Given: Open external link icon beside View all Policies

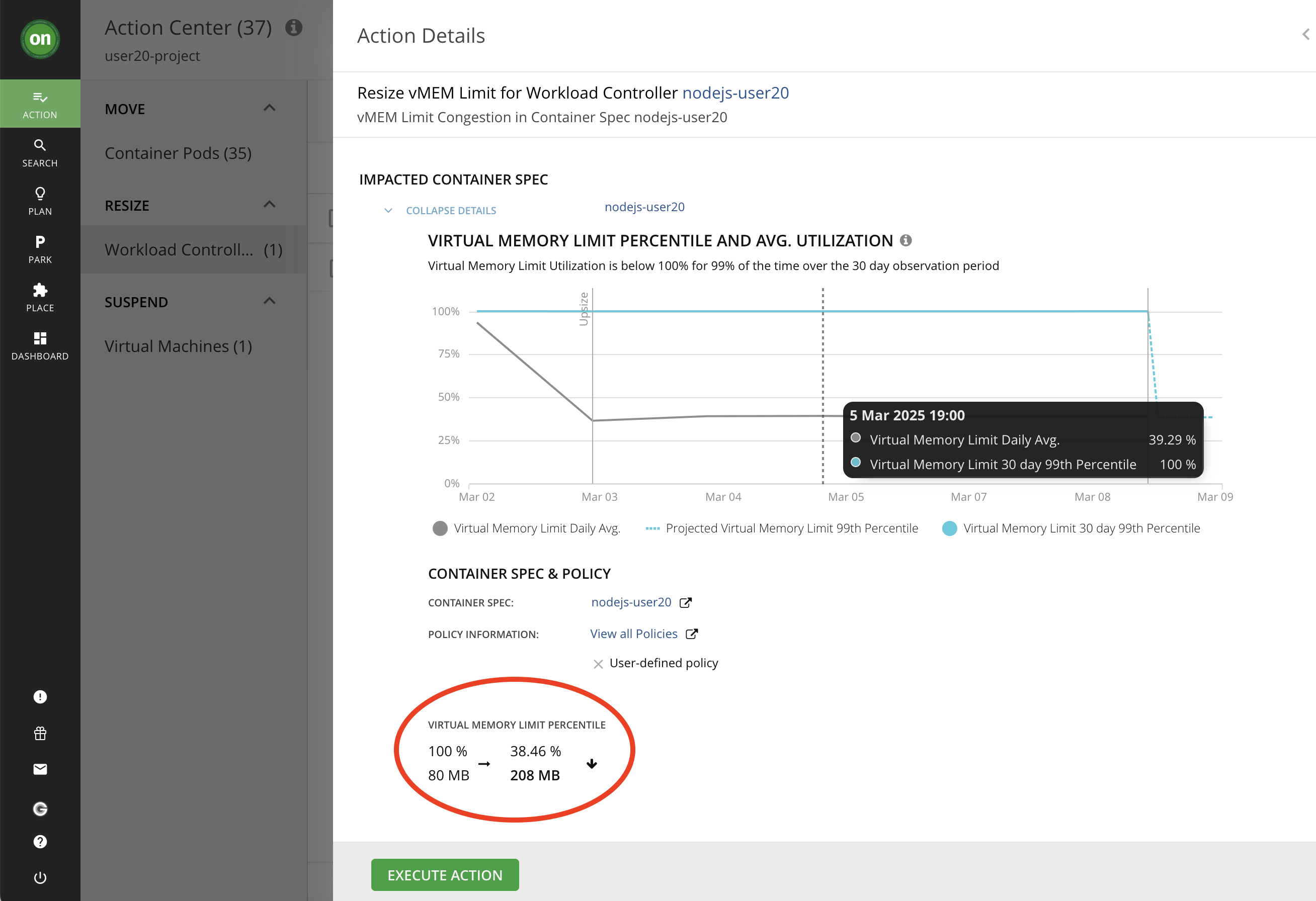Looking at the screenshot, I should coord(692,634).
